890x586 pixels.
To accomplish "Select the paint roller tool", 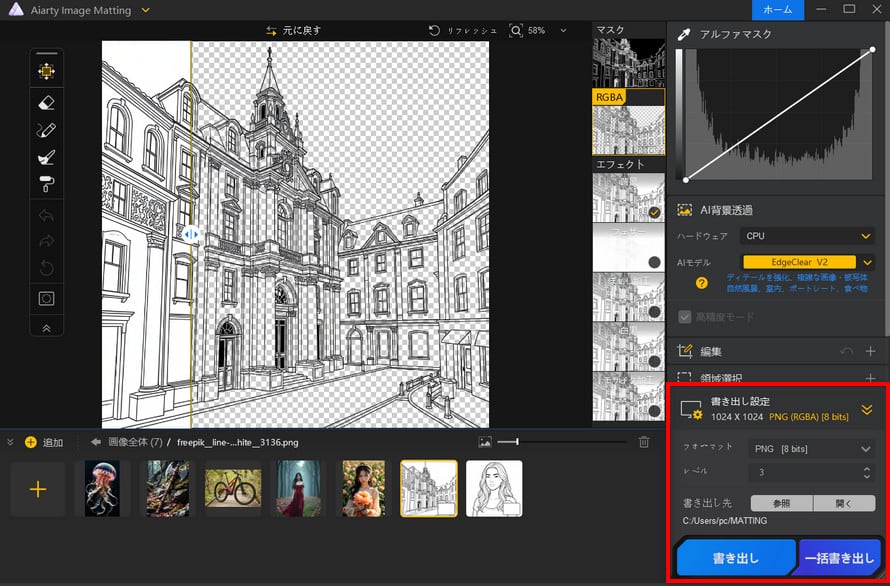I will tap(46, 183).
